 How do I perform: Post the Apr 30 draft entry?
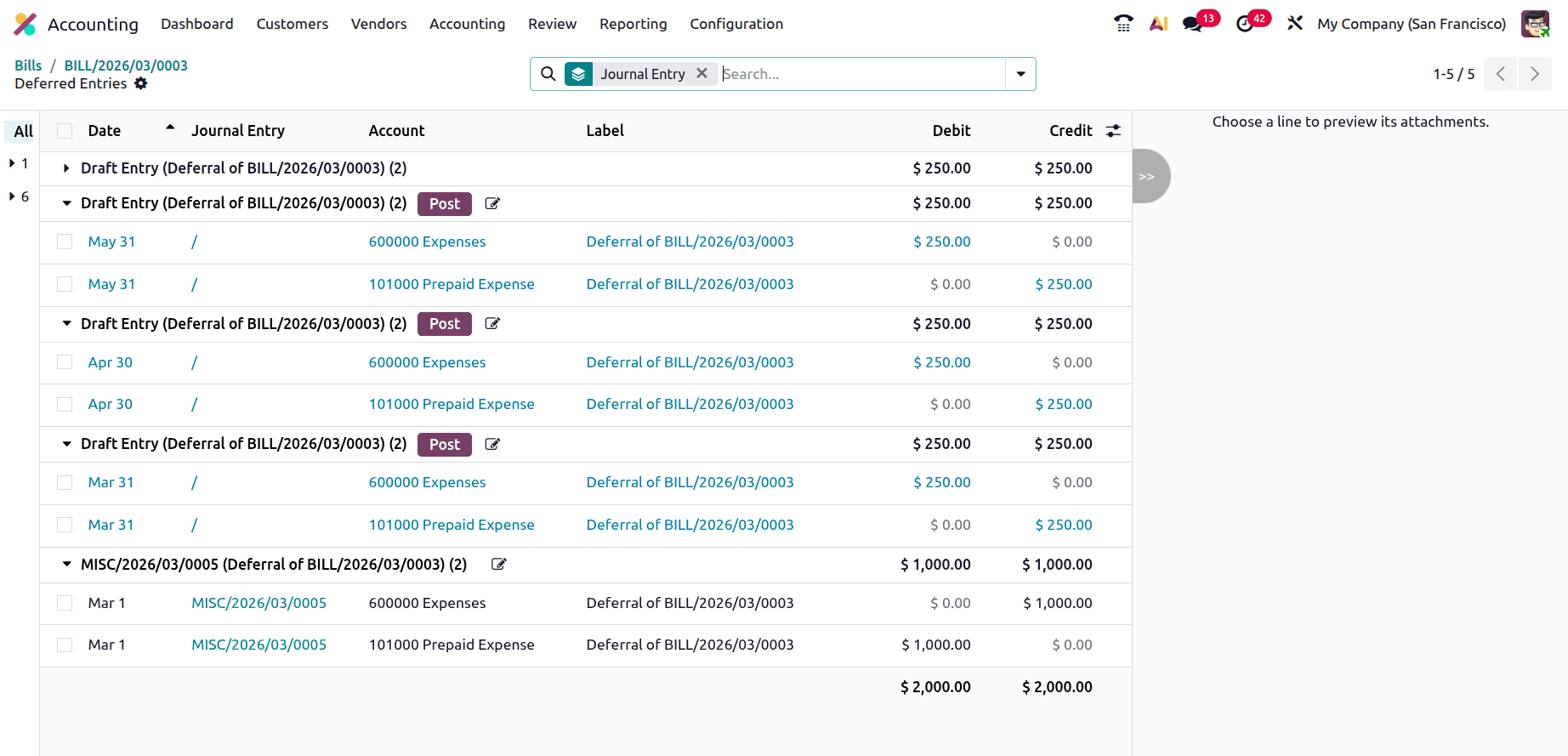(x=445, y=324)
